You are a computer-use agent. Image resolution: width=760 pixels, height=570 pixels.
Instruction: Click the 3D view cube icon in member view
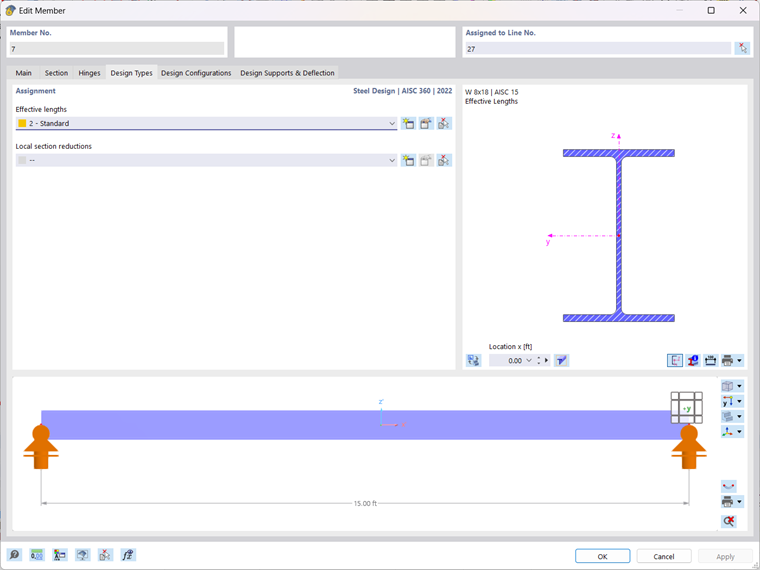click(x=728, y=386)
